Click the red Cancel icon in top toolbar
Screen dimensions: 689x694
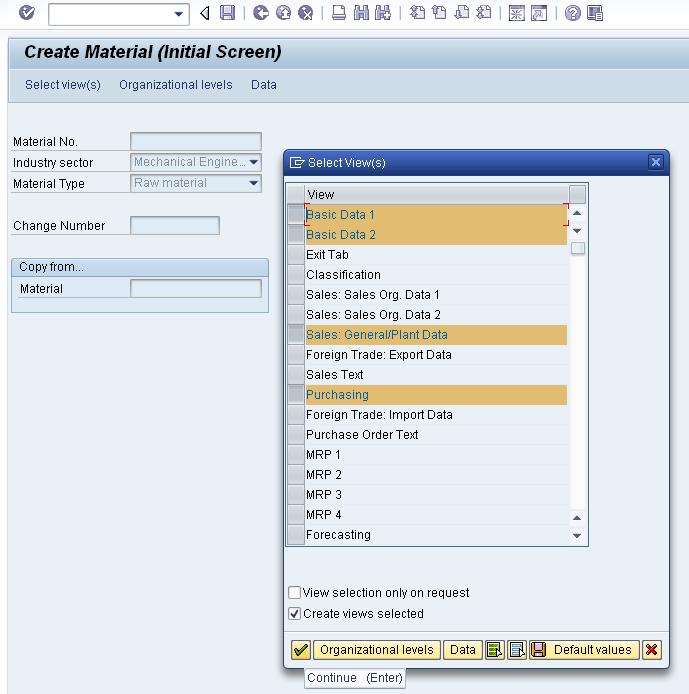pos(305,13)
